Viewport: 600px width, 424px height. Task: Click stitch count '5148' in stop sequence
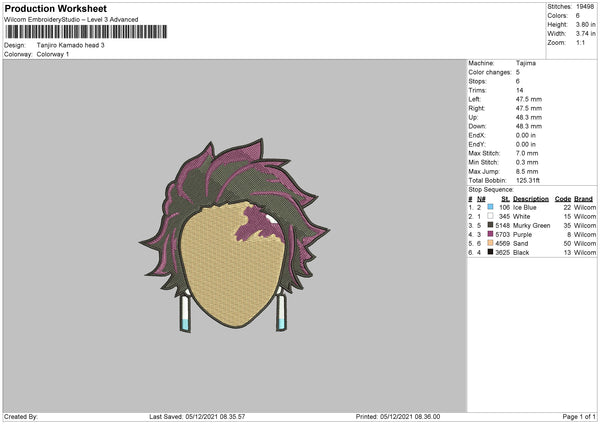502,225
